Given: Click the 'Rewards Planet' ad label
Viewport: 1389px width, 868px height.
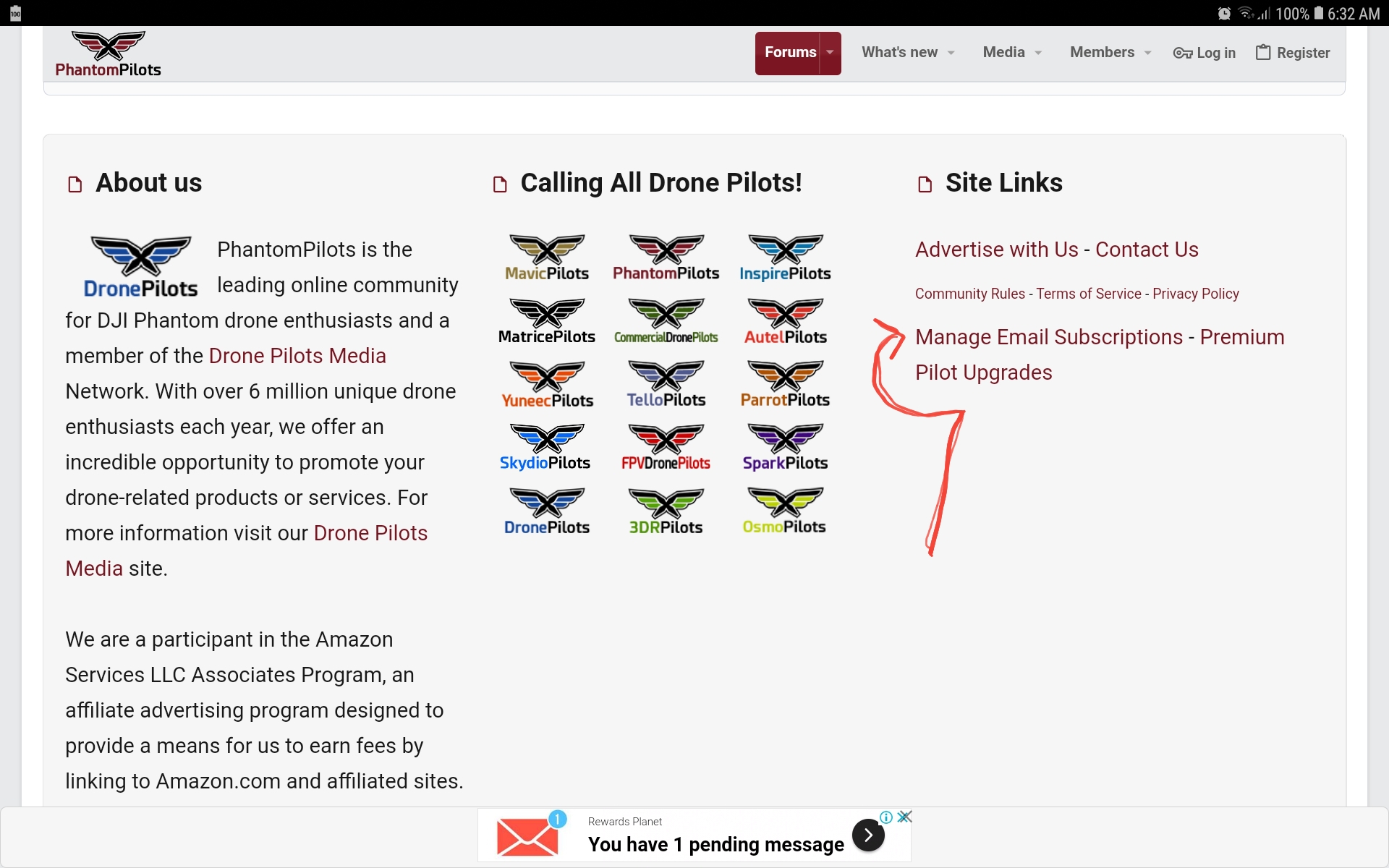Looking at the screenshot, I should click(x=625, y=822).
